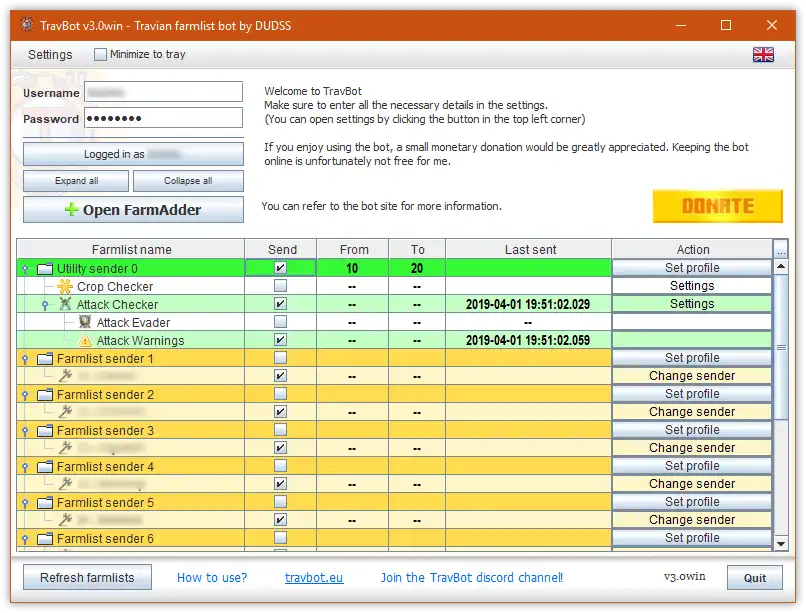Join the TravBot discord channel link
The width and height of the screenshot is (806, 613).
tap(471, 578)
